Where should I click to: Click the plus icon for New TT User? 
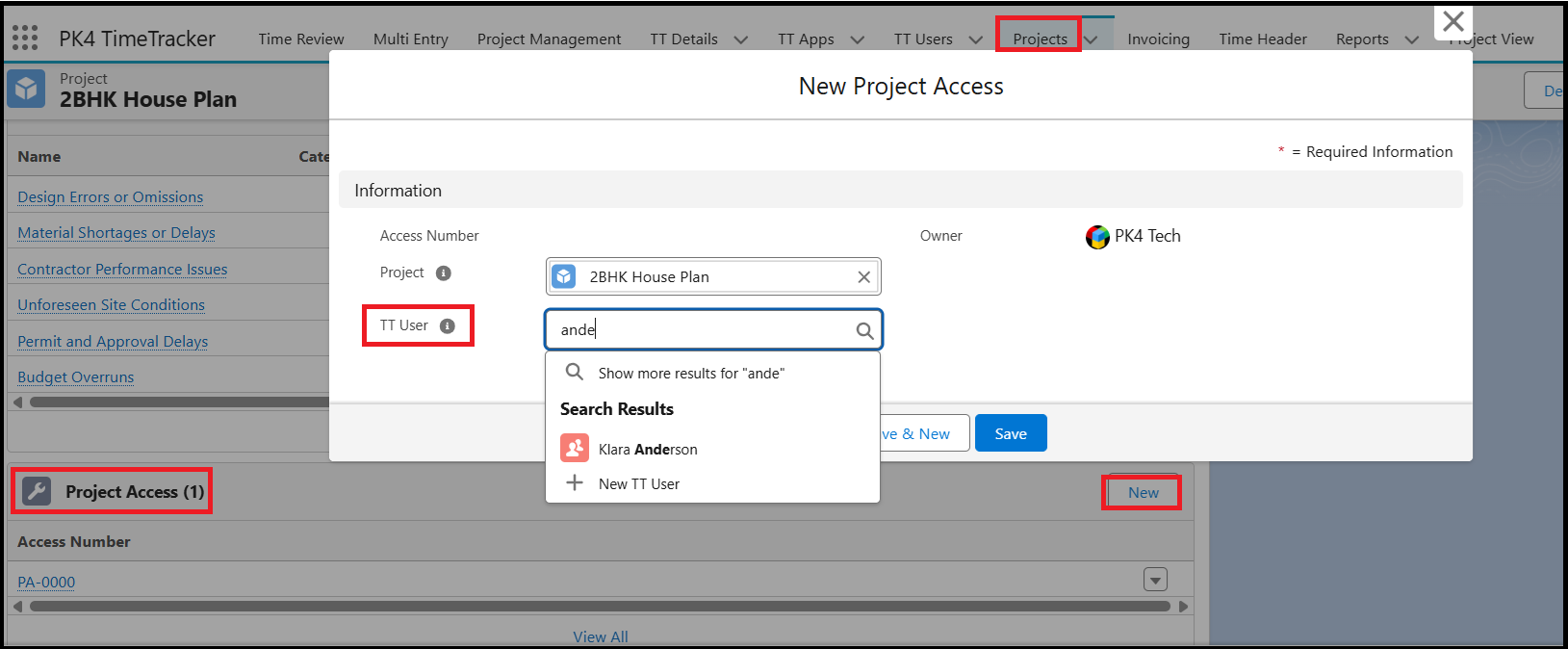(575, 482)
